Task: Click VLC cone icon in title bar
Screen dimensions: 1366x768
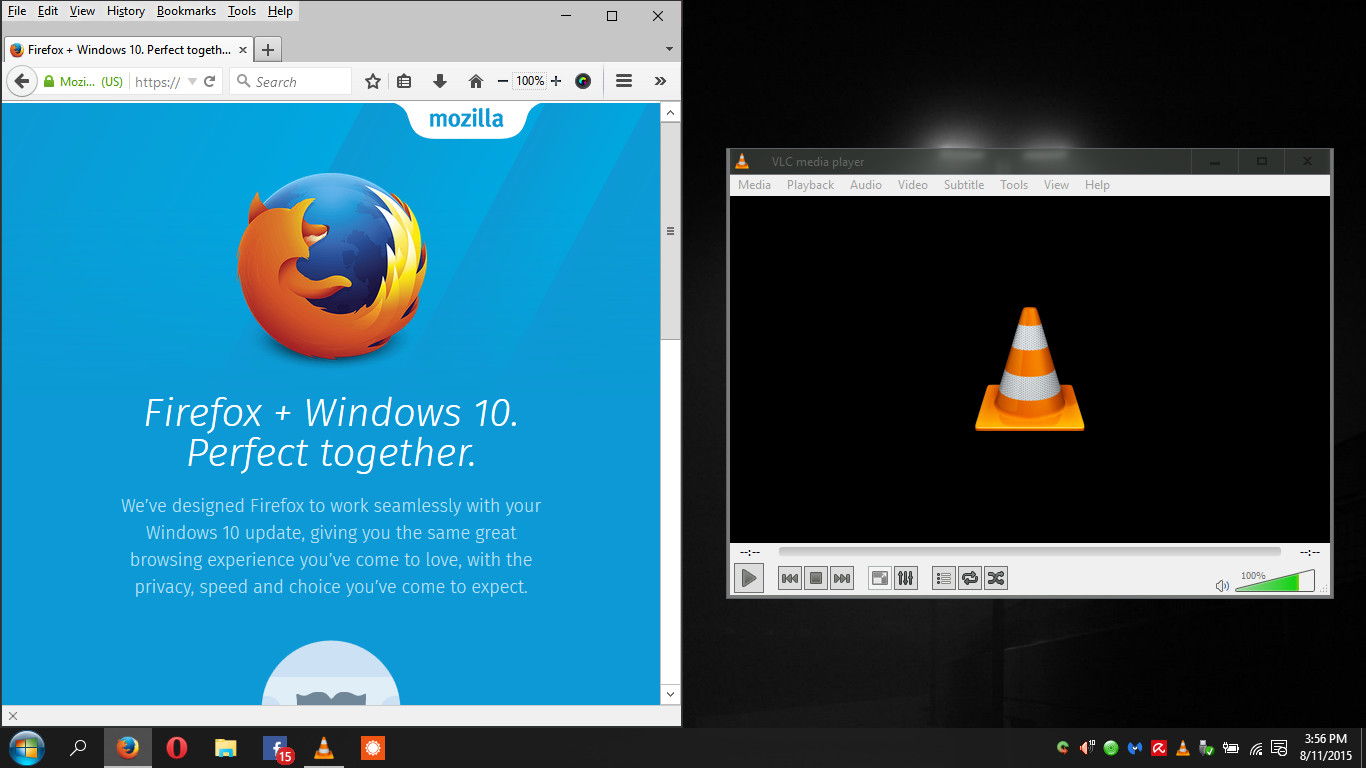Action: 742,161
